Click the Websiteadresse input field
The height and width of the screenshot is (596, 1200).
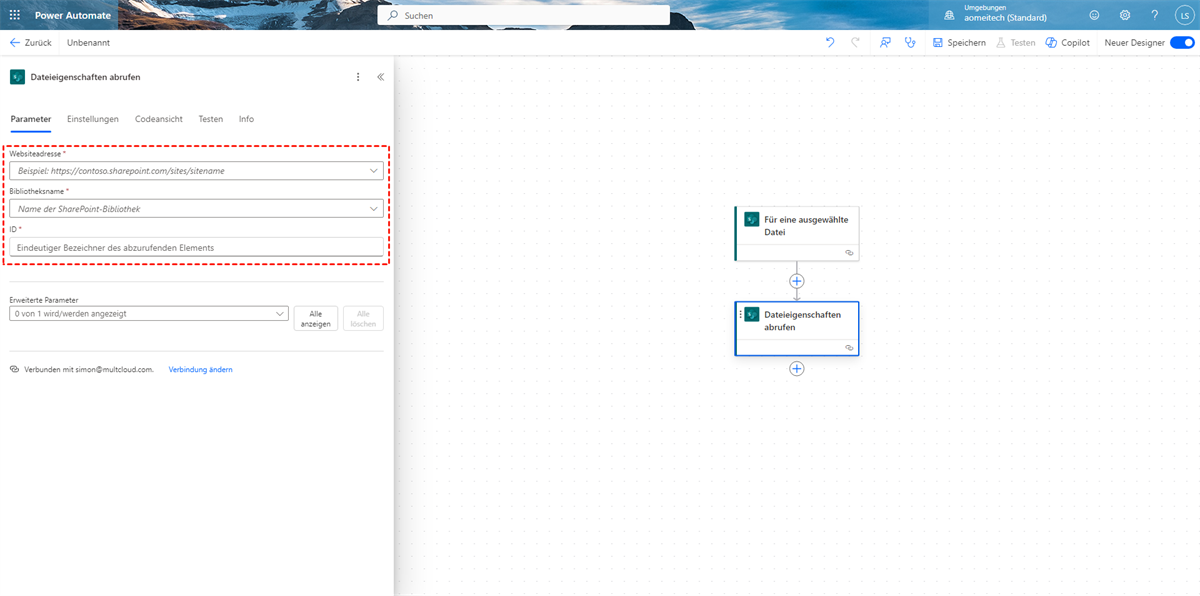195,171
